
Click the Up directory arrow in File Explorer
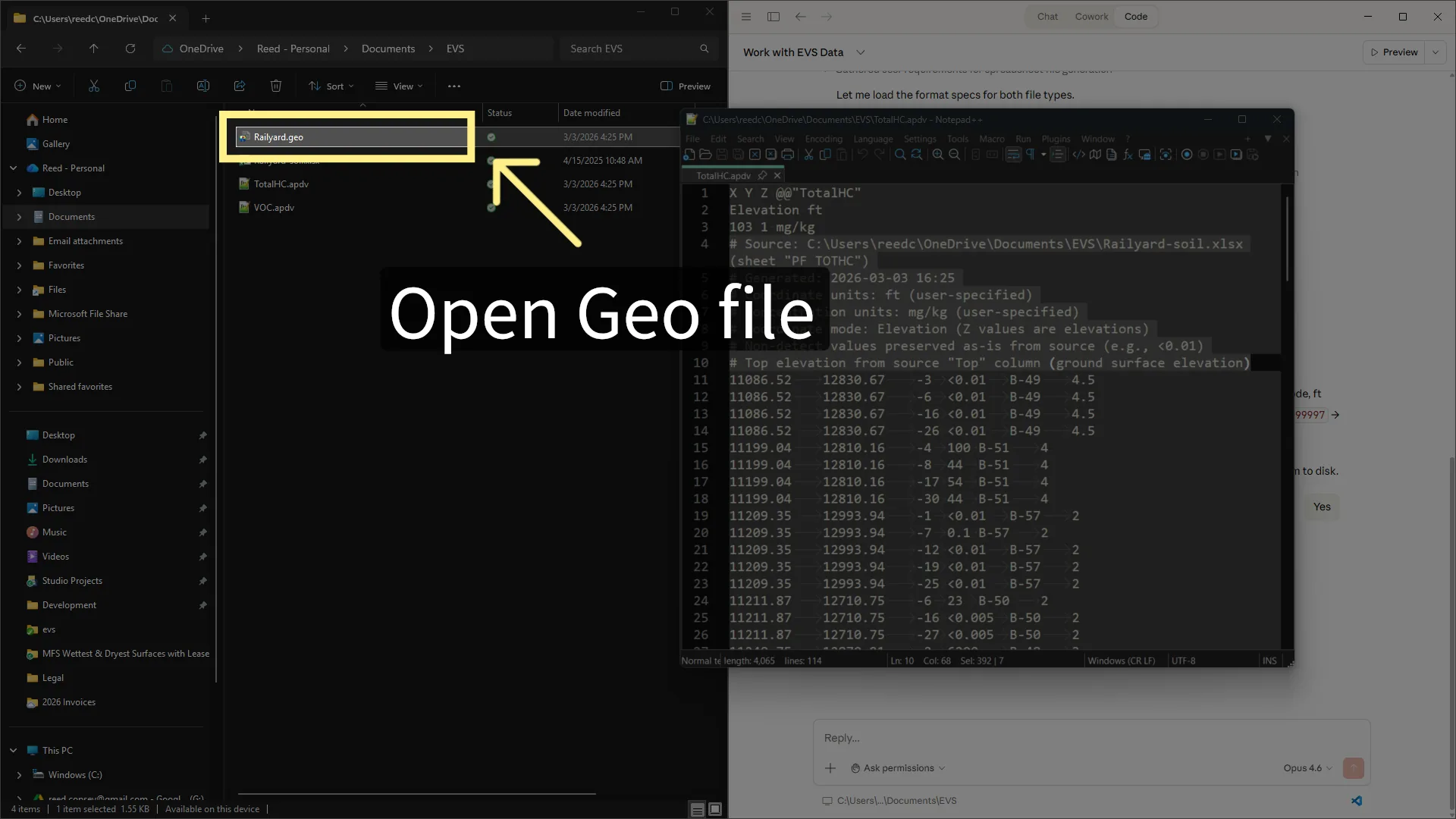(x=94, y=49)
